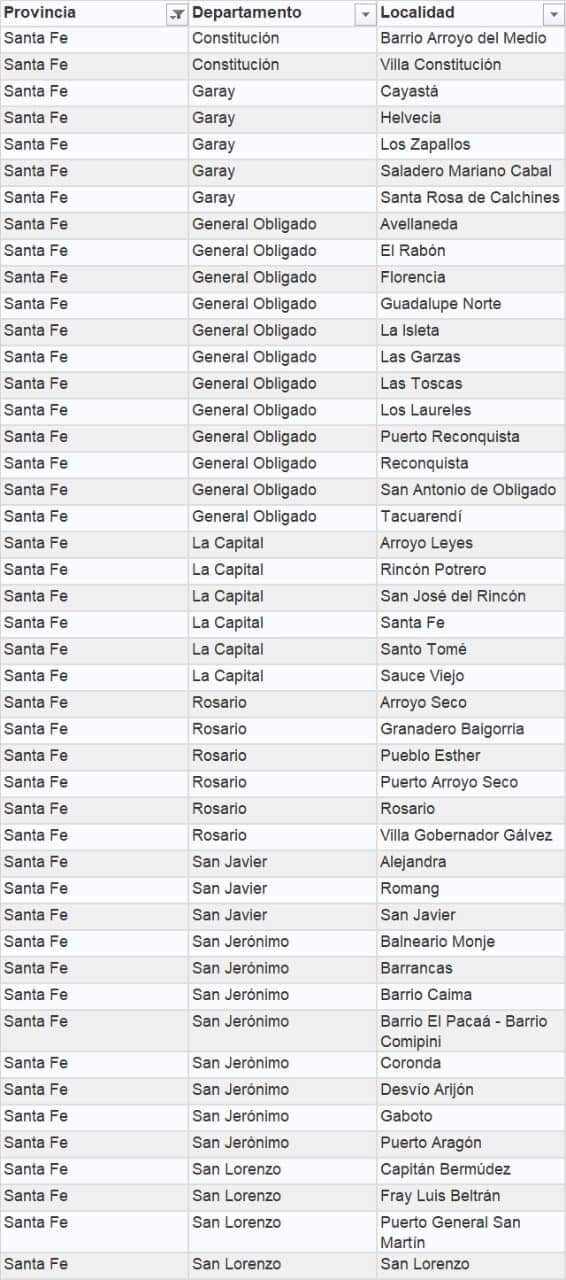Image resolution: width=566 pixels, height=1280 pixels.
Task: Expand the Localidad column filter dropdown
Action: 553,14
